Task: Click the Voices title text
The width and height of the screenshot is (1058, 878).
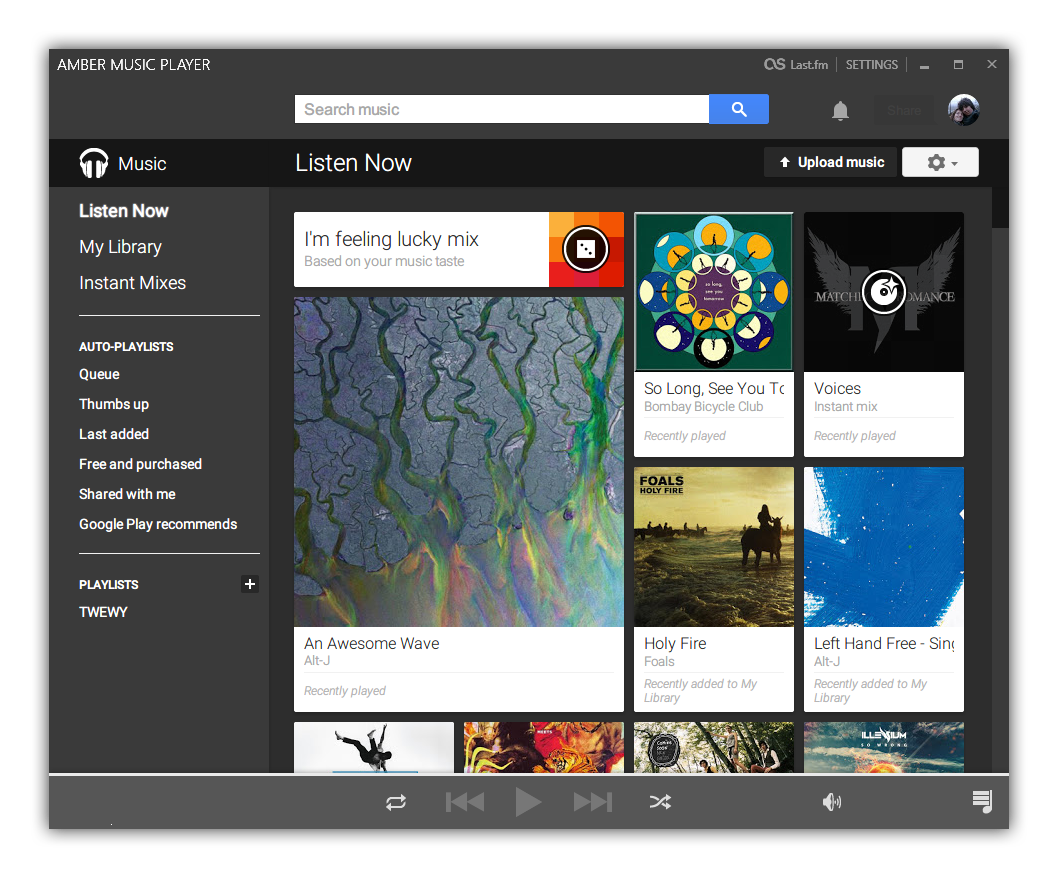Action: [837, 389]
